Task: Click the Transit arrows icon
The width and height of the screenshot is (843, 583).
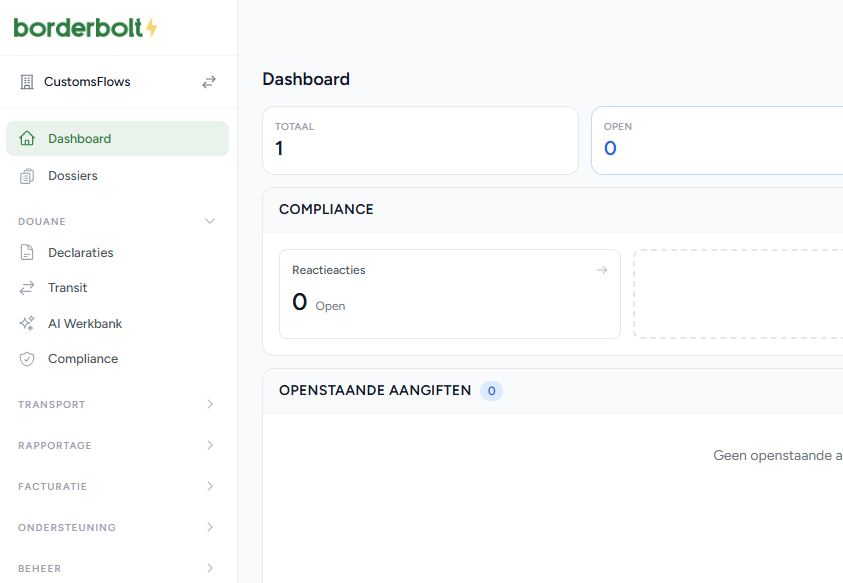Action: [27, 288]
